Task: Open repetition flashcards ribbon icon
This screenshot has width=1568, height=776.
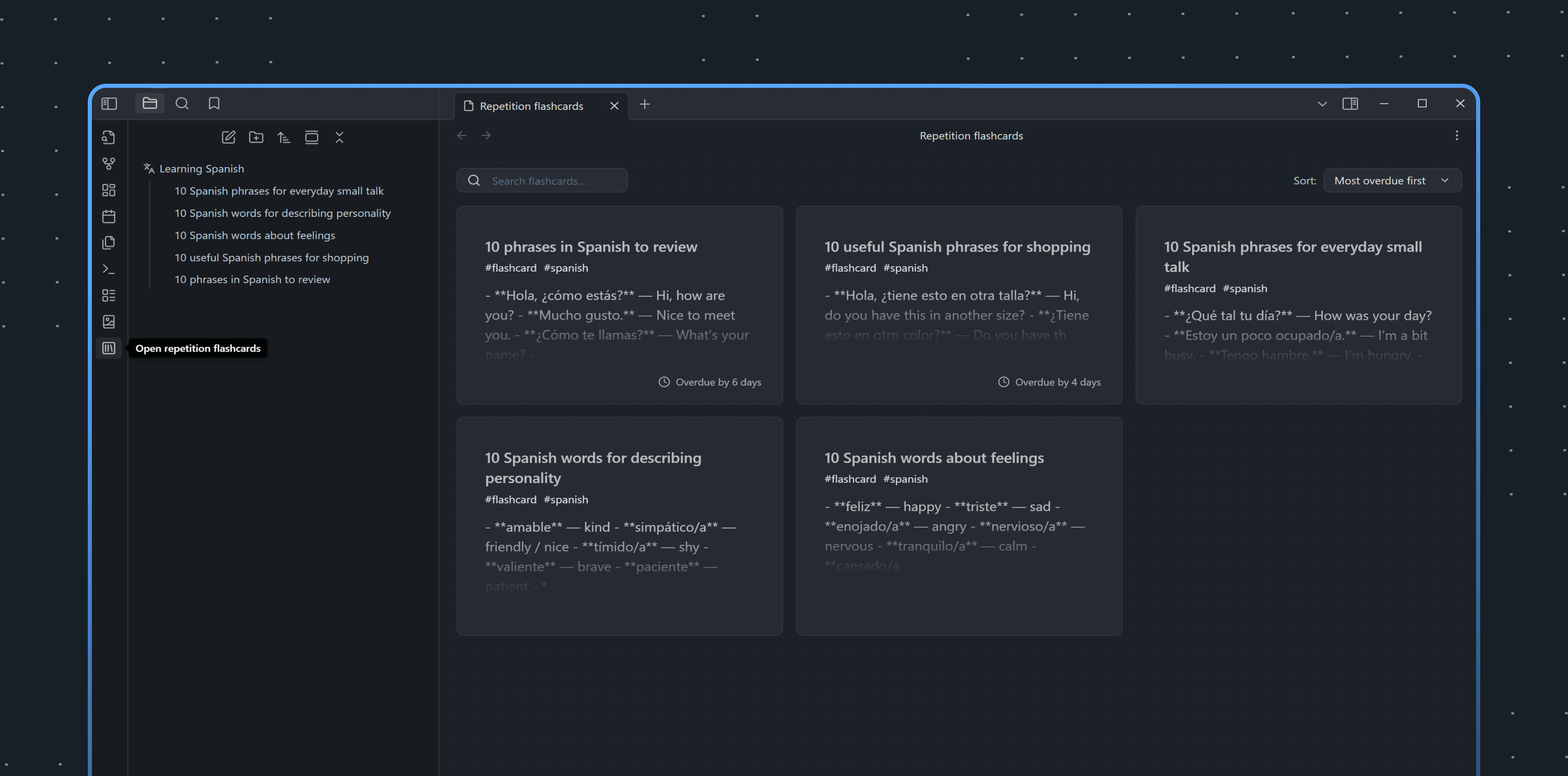Action: (x=108, y=348)
